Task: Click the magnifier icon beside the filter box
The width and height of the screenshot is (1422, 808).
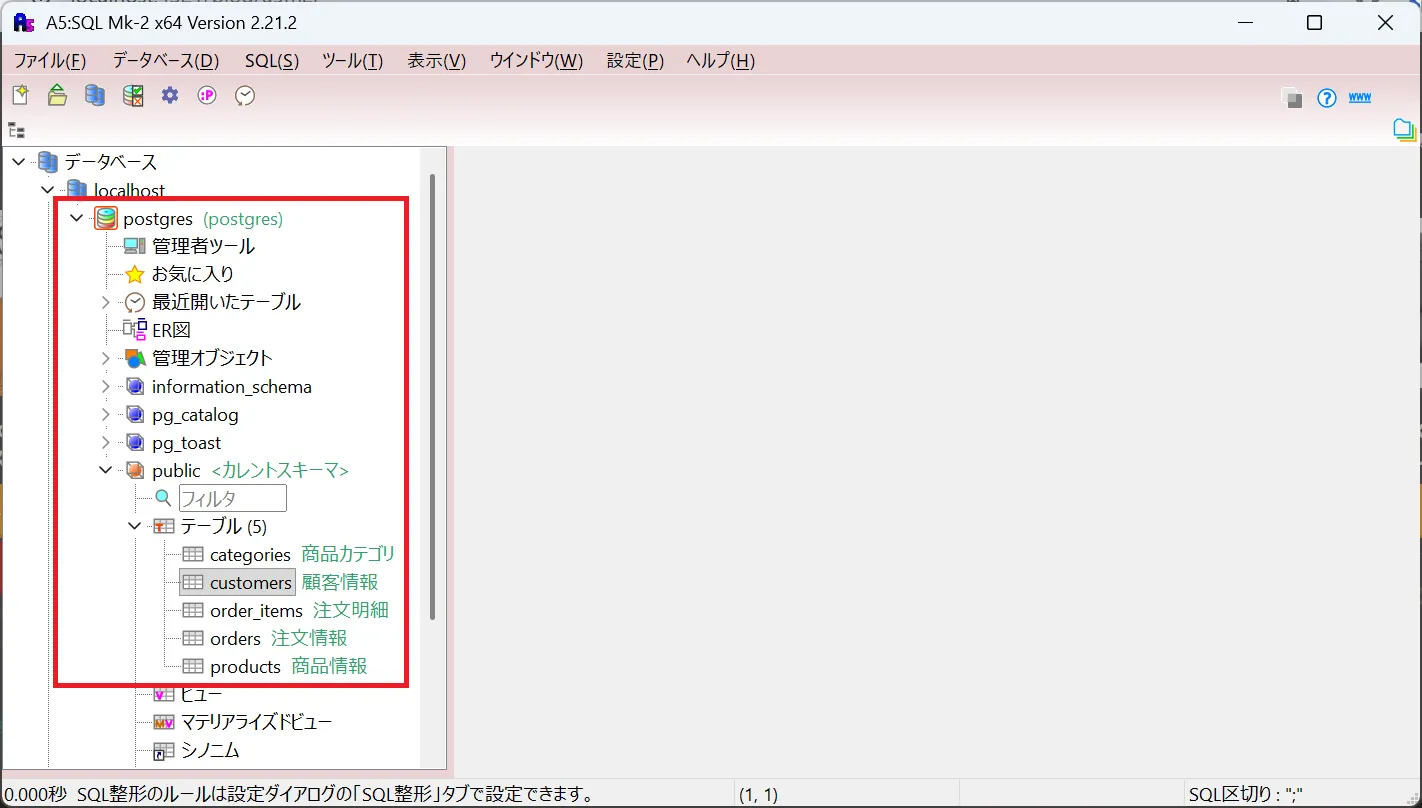Action: point(164,498)
